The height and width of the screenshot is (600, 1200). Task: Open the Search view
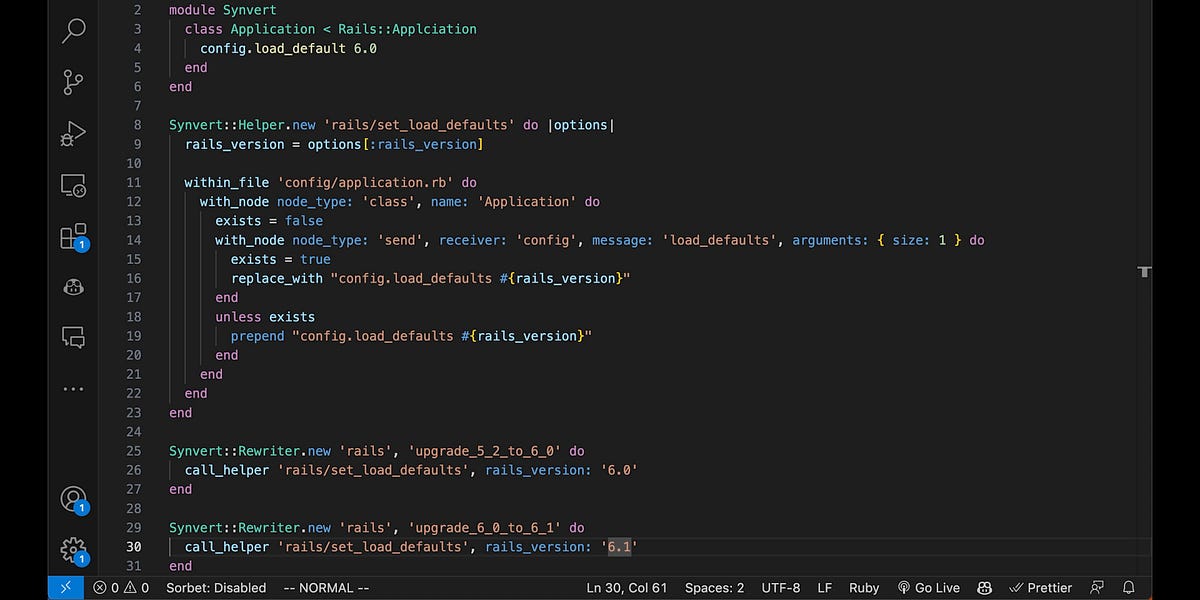(x=72, y=31)
